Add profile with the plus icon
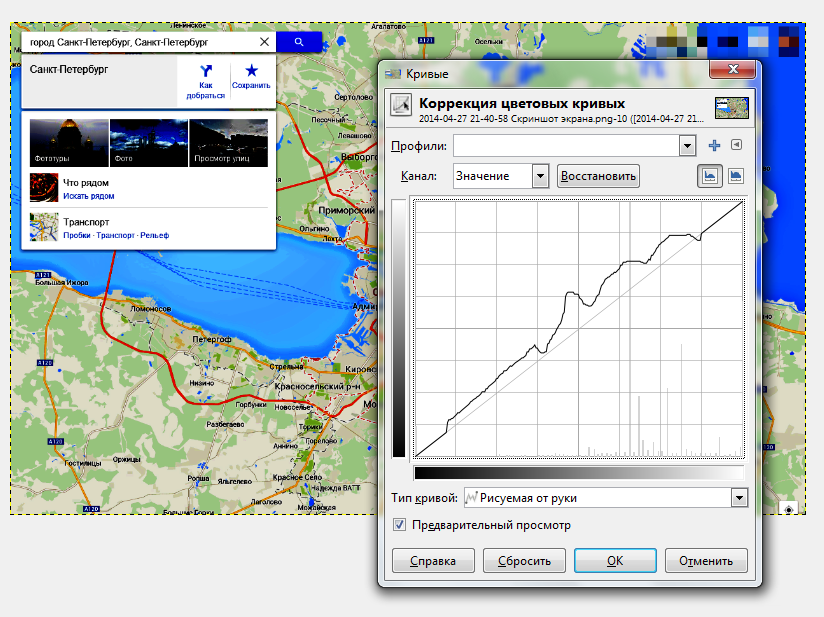824x617 pixels. [714, 146]
